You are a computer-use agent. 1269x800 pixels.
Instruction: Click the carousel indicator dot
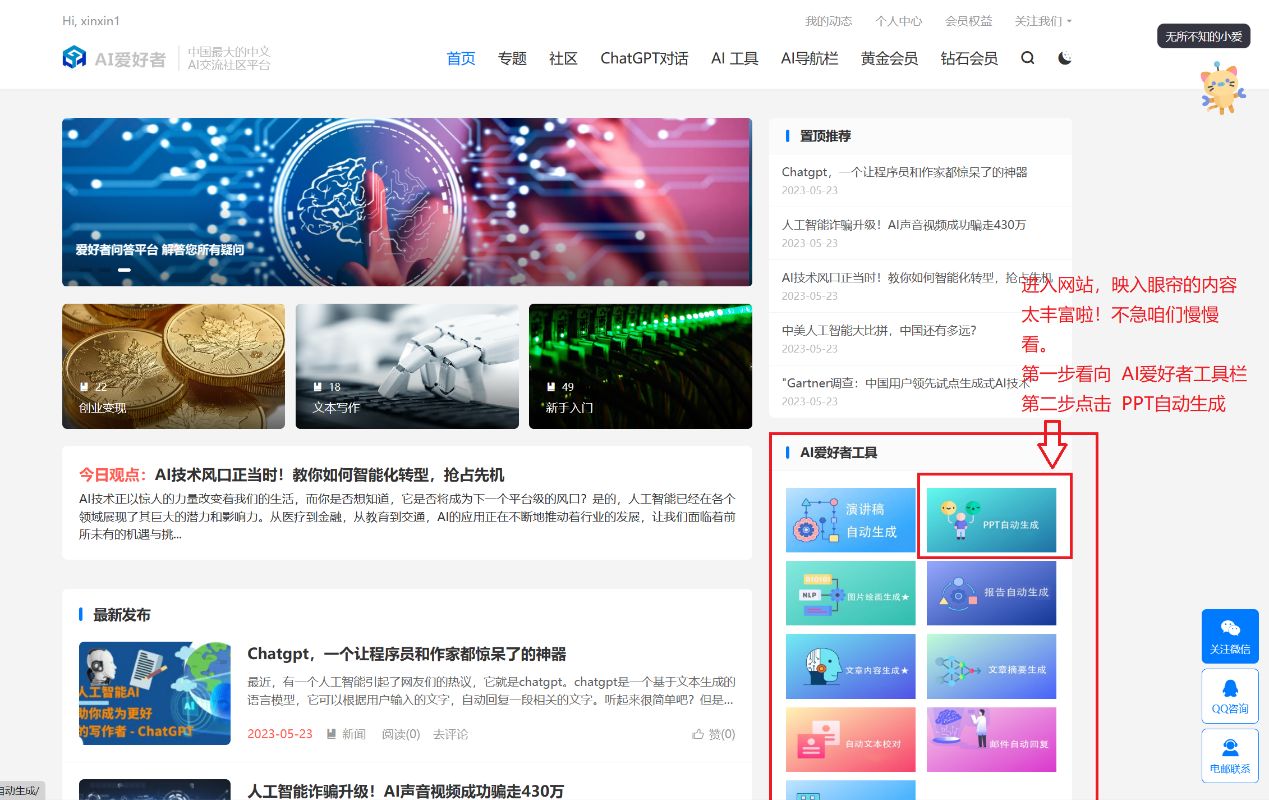(x=125, y=269)
